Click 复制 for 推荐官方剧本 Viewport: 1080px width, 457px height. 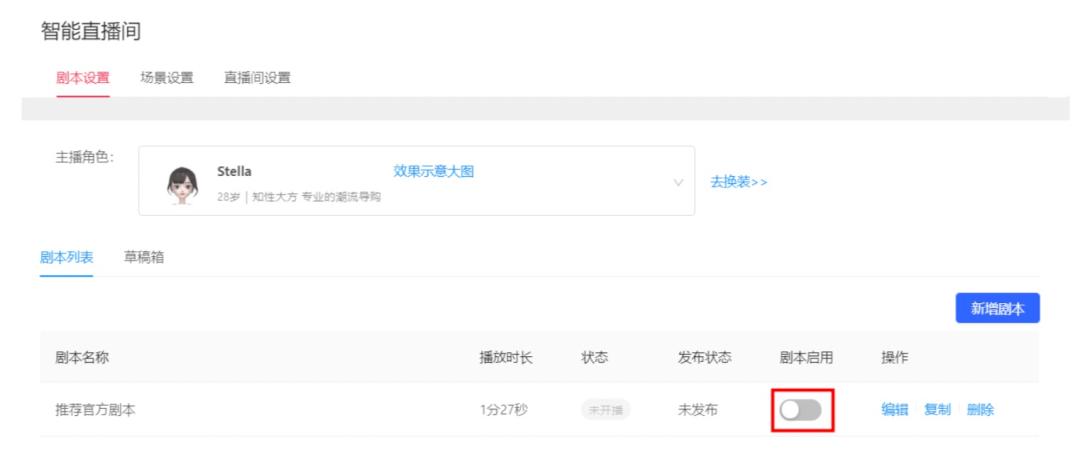pos(937,409)
